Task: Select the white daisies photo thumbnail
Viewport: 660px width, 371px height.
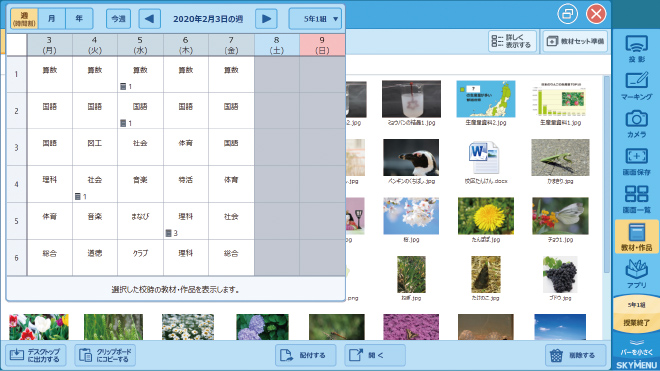Action: point(188,327)
